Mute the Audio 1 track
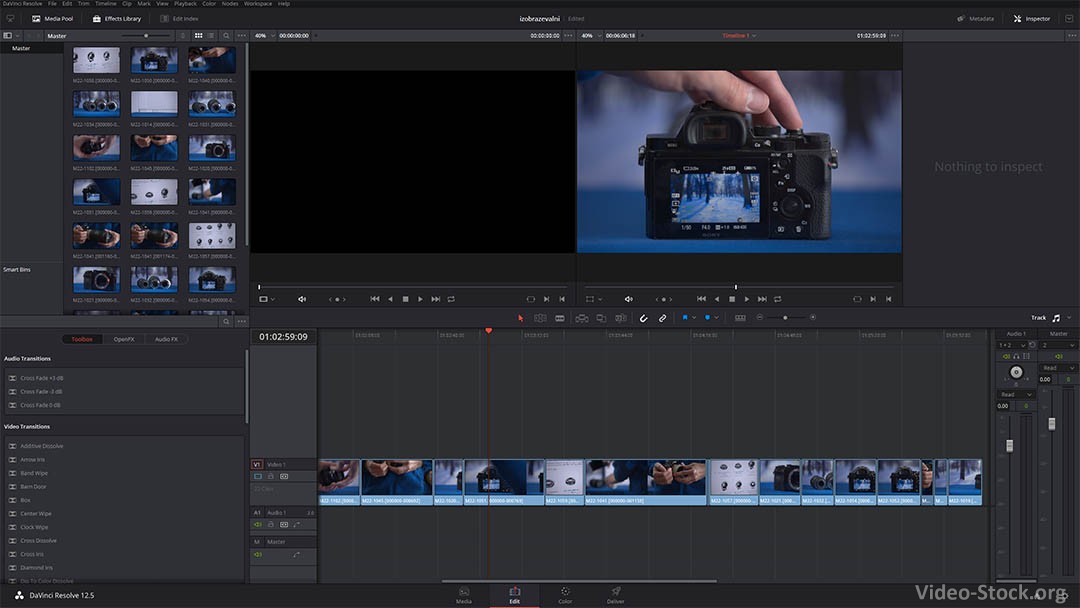This screenshot has width=1080, height=608. (258, 525)
